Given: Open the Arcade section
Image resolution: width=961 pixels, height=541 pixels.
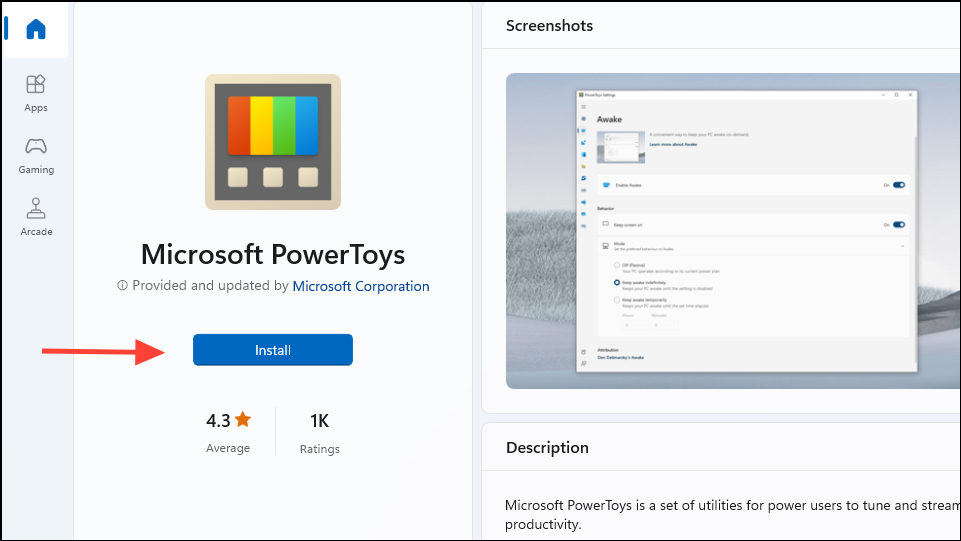Looking at the screenshot, I should (x=36, y=217).
